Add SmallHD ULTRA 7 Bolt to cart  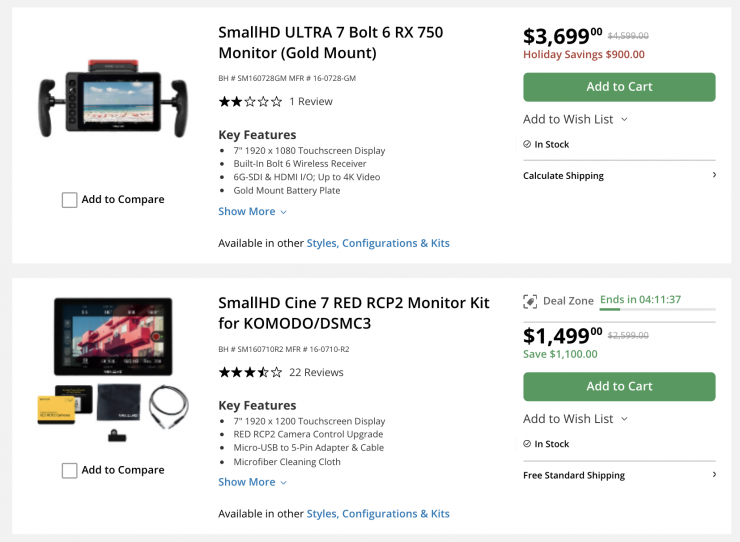[619, 87]
